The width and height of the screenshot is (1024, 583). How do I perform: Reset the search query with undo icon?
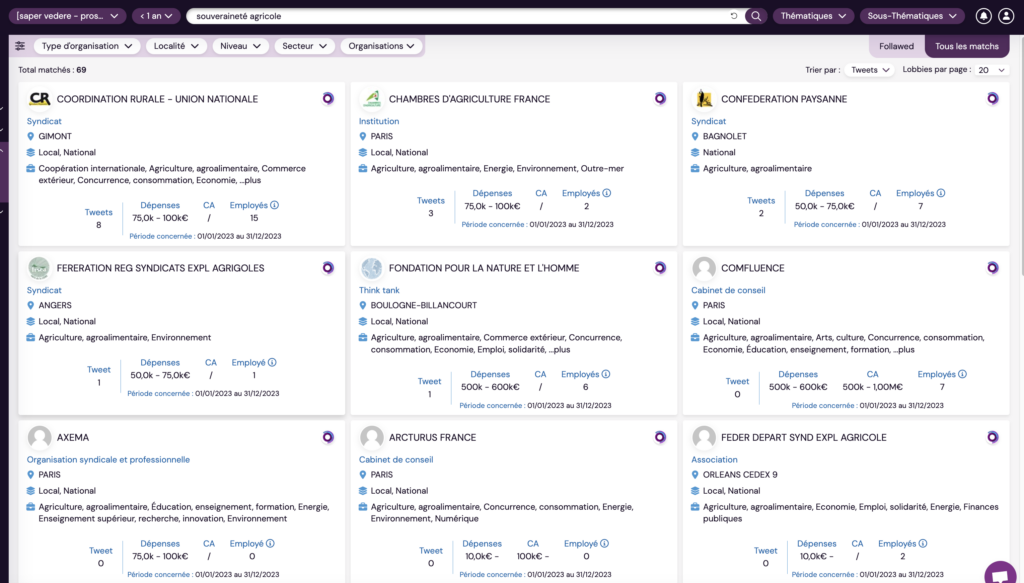(x=734, y=16)
